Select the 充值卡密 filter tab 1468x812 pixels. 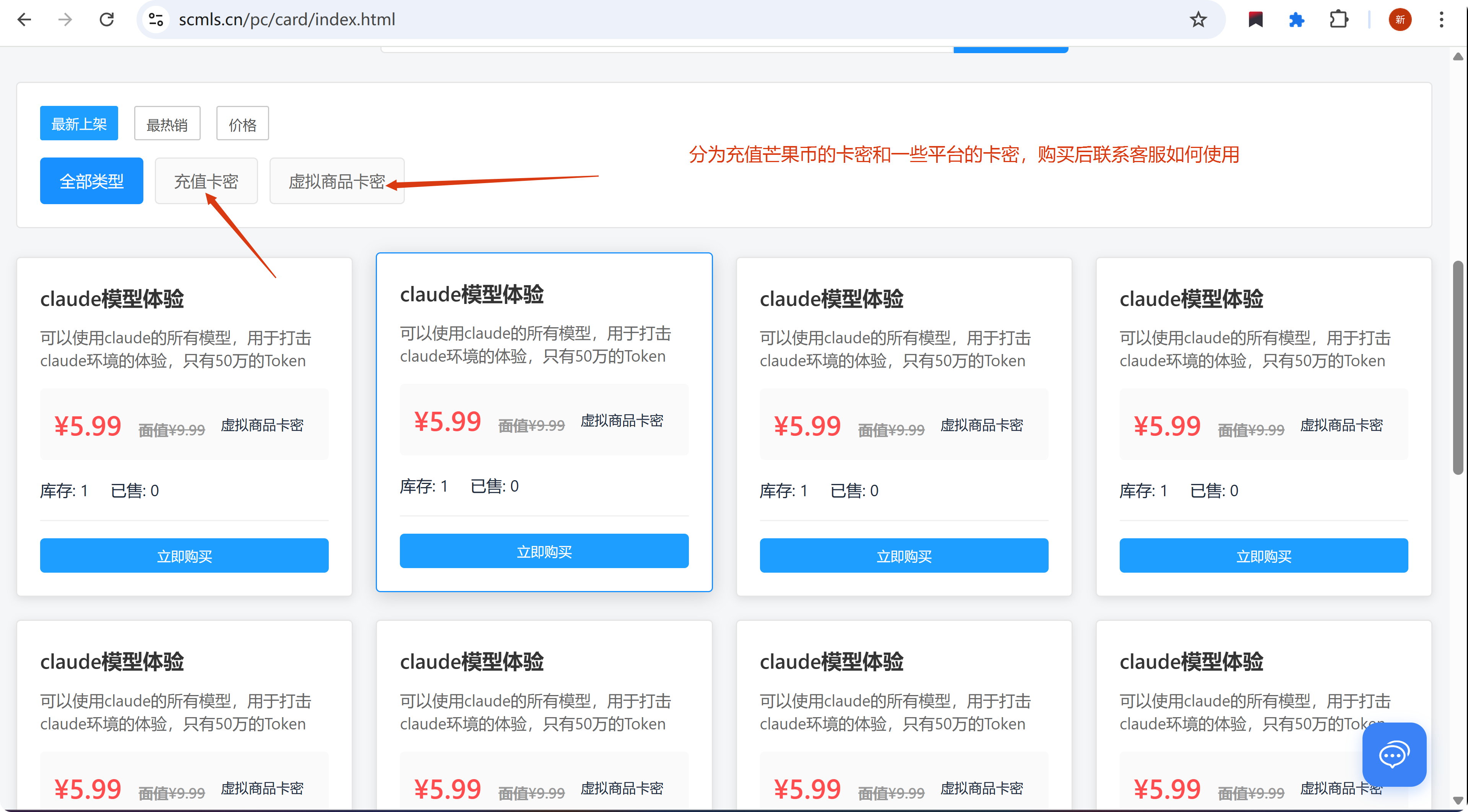coord(206,180)
